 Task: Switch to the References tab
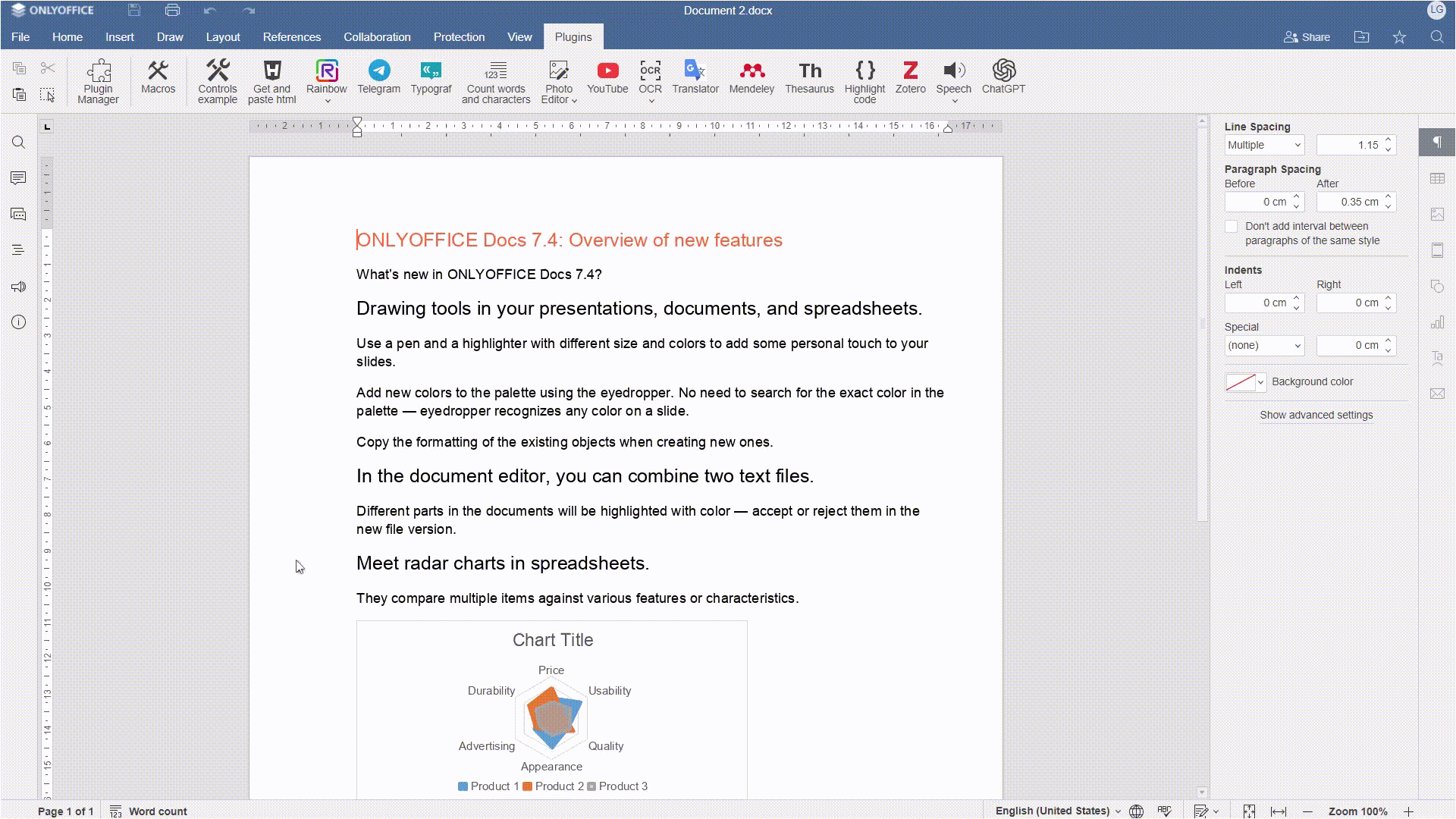coord(291,36)
